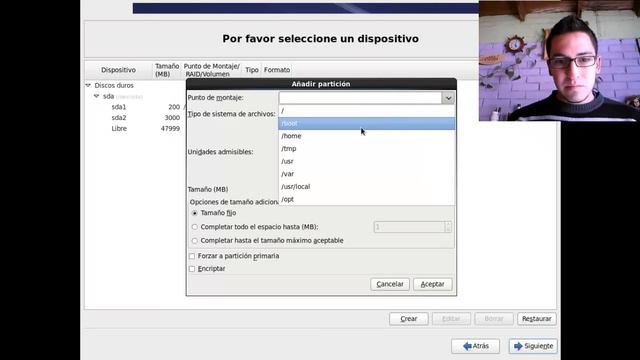
Task: Click the 200 size value for sda1
Action: (174, 107)
